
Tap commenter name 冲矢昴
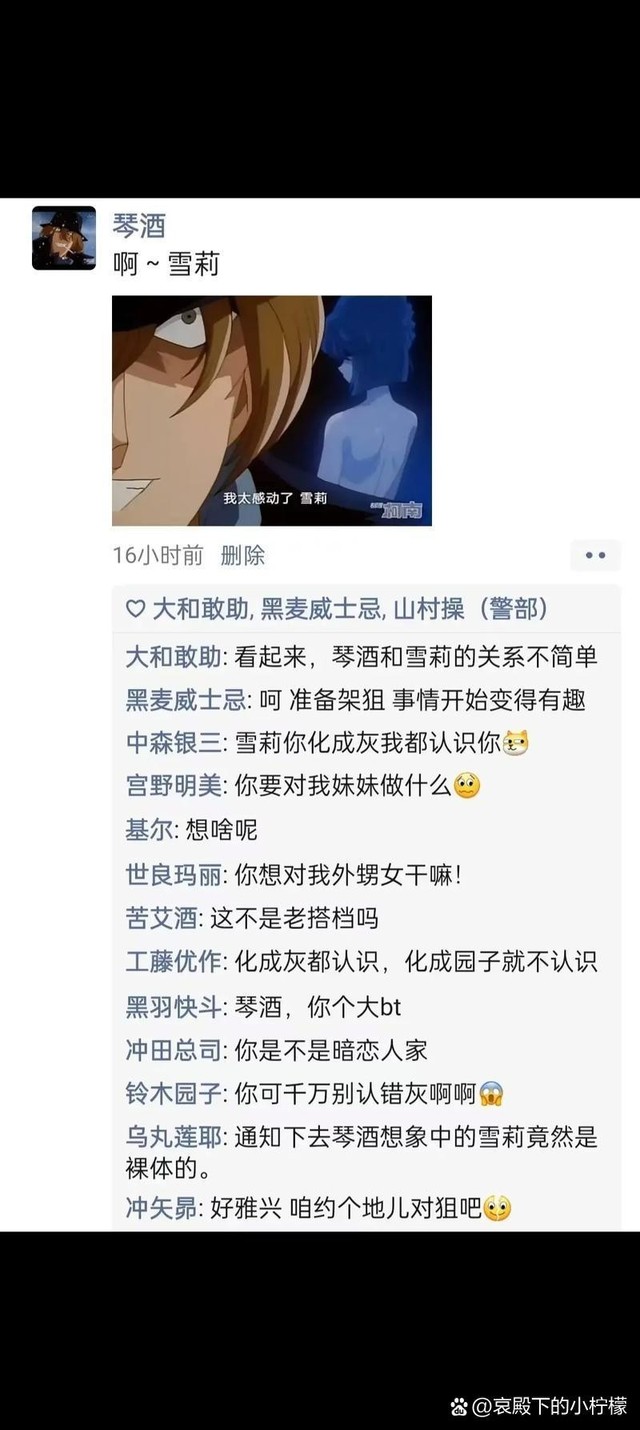[x=162, y=1208]
